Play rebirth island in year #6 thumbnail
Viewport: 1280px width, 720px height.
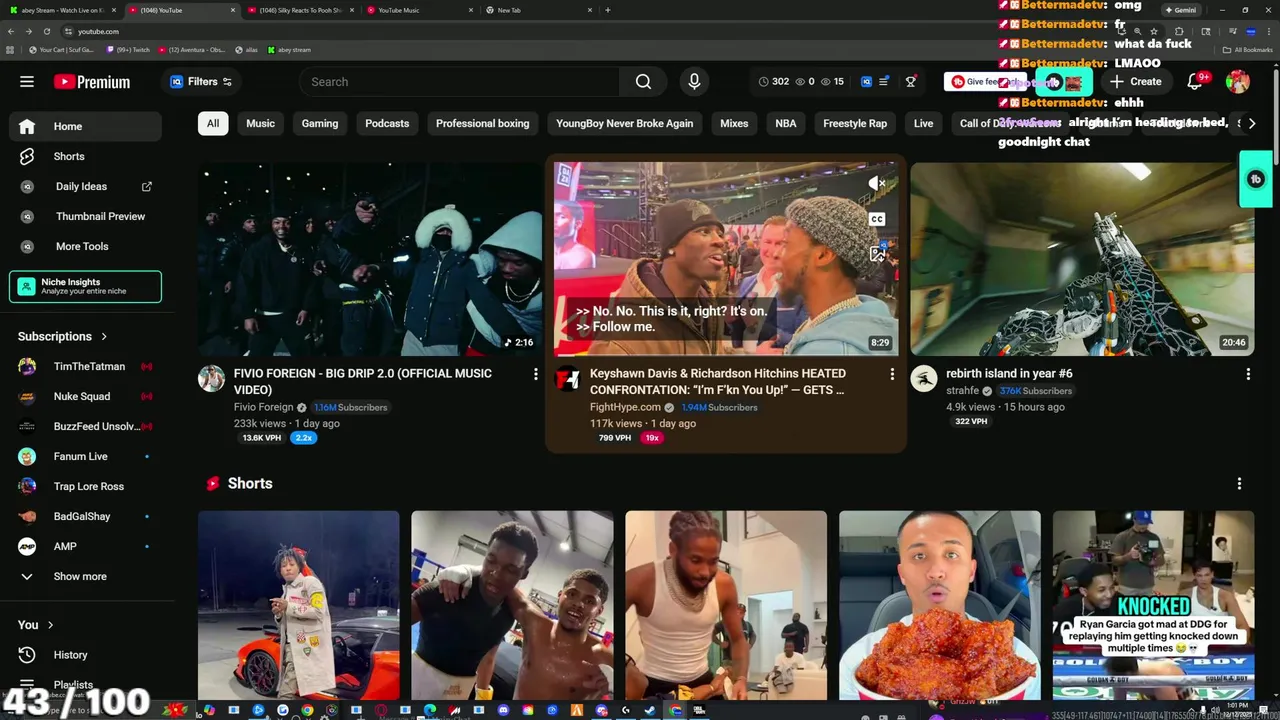point(1082,259)
